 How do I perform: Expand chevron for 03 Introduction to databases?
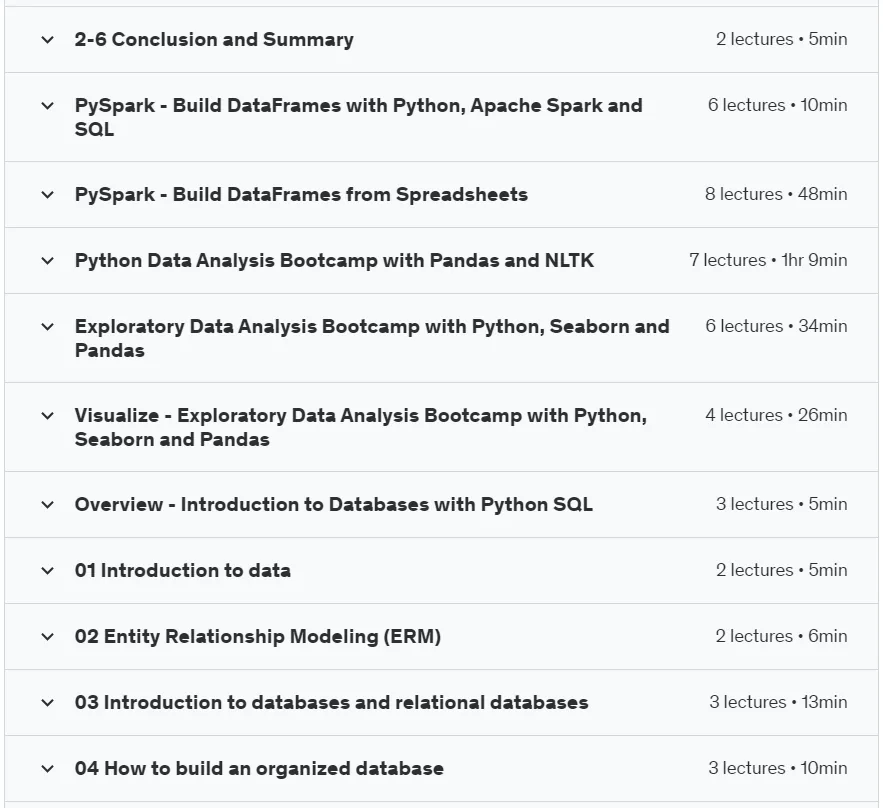point(48,703)
